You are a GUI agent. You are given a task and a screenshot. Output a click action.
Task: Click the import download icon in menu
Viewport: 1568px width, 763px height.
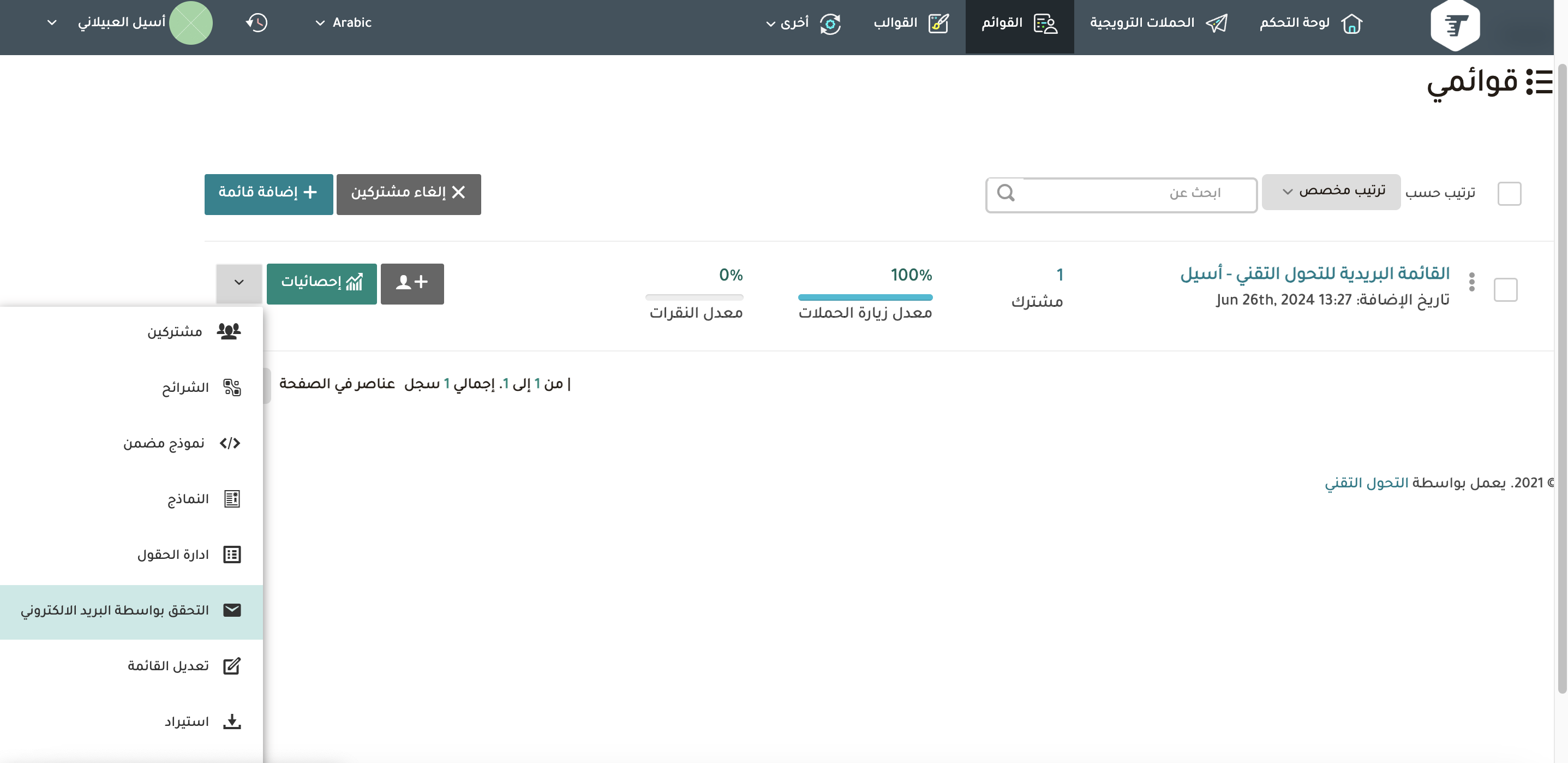232,722
